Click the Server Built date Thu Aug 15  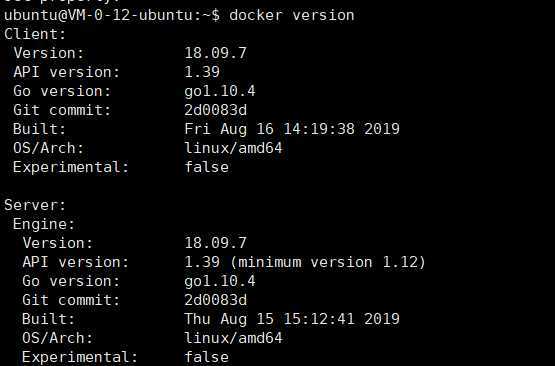229,319
